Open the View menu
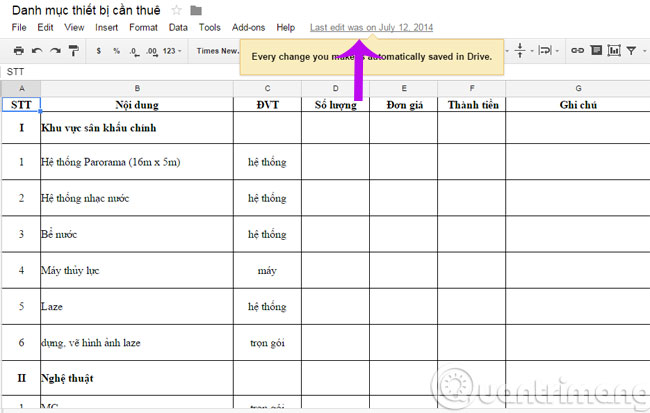650x413 pixels. (74, 27)
